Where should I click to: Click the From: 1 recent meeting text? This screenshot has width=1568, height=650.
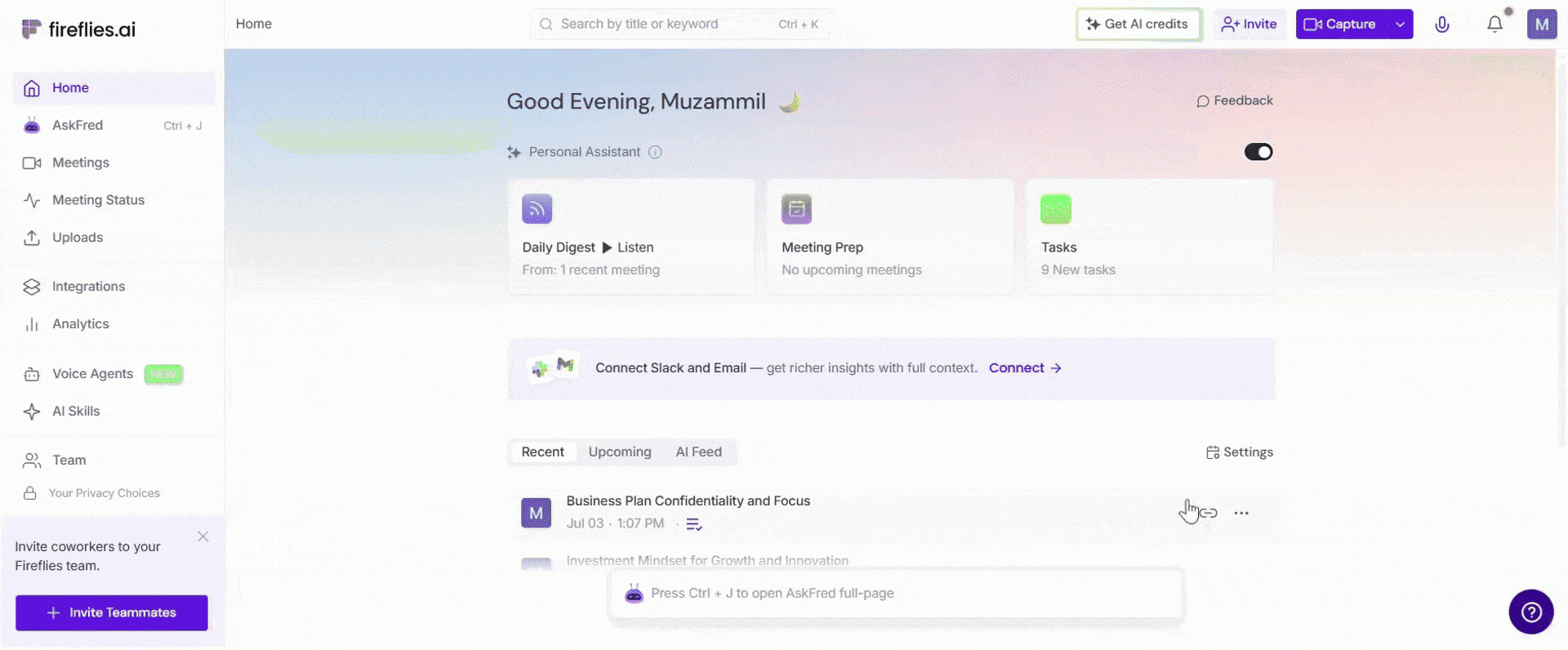tap(591, 270)
